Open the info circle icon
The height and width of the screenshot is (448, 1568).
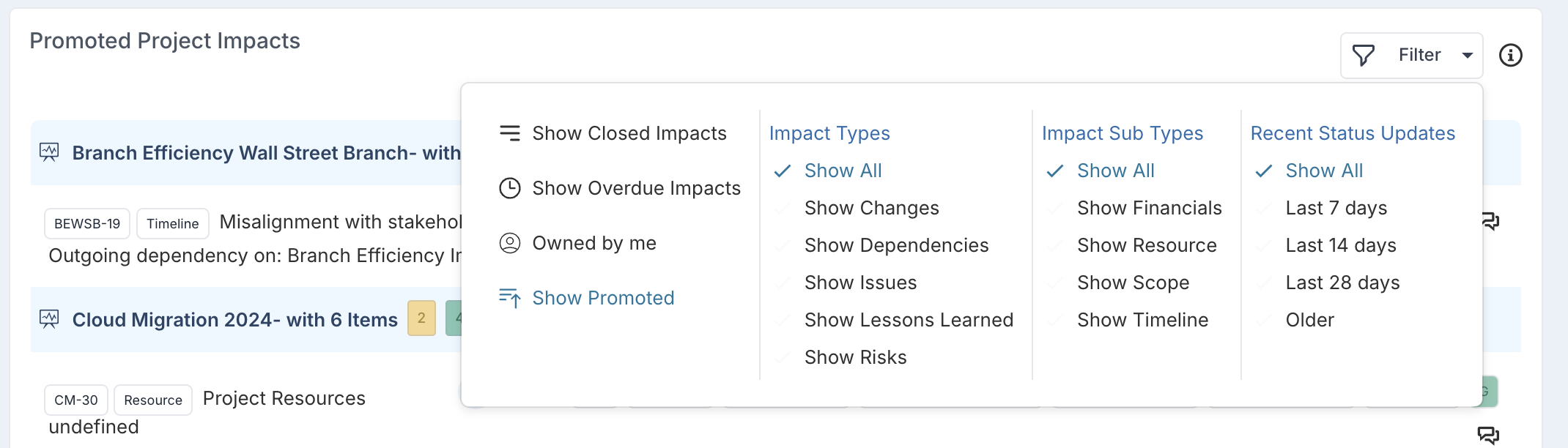1510,55
